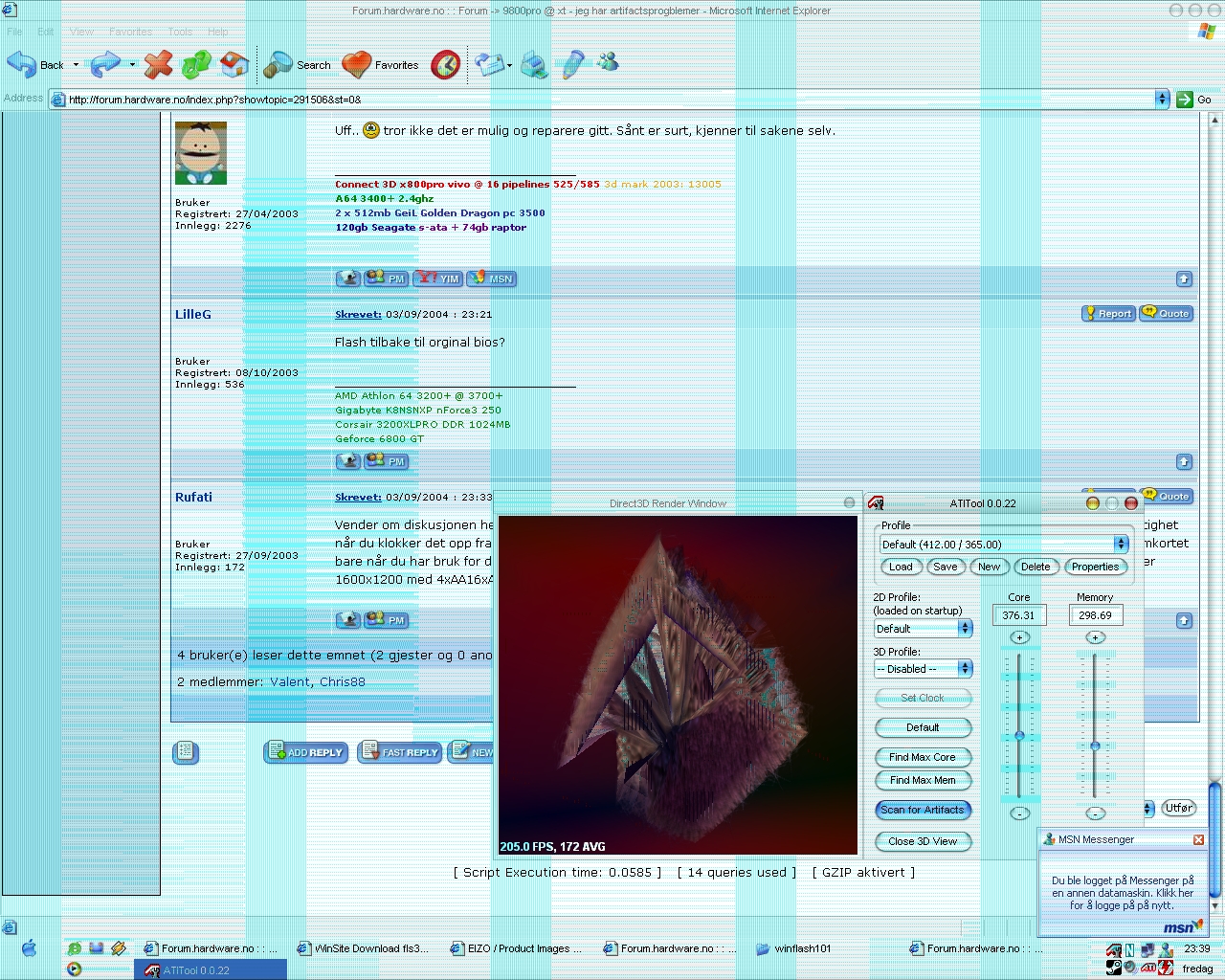Open ATITool Properties
This screenshot has width=1225, height=980.
1095,567
